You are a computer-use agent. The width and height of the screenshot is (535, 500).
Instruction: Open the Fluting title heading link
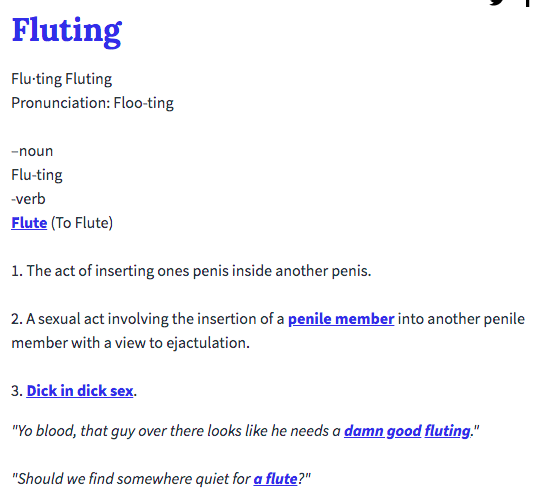(67, 32)
